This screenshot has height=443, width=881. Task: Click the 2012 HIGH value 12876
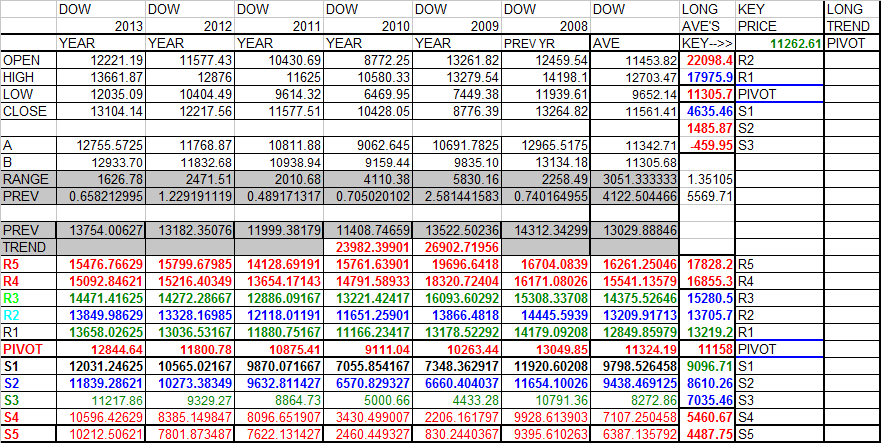pos(190,77)
